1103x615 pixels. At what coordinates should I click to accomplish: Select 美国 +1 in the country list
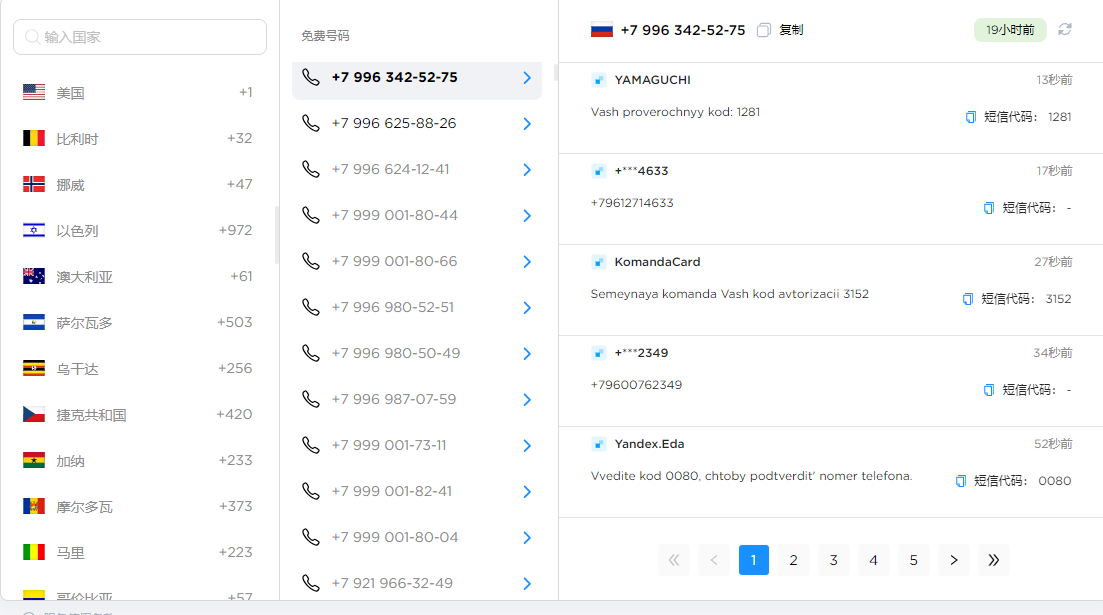point(138,93)
